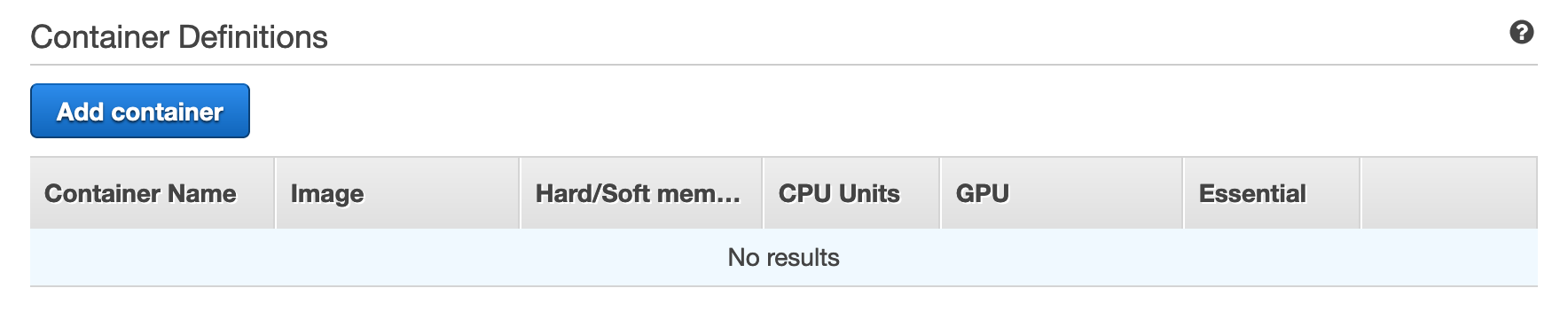The image size is (1568, 335).
Task: Click the separator line under section heading
Action: click(x=784, y=65)
